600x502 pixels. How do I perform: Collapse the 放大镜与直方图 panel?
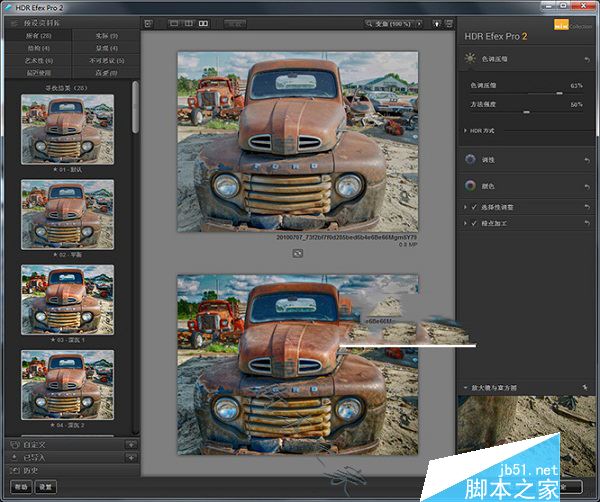point(465,388)
